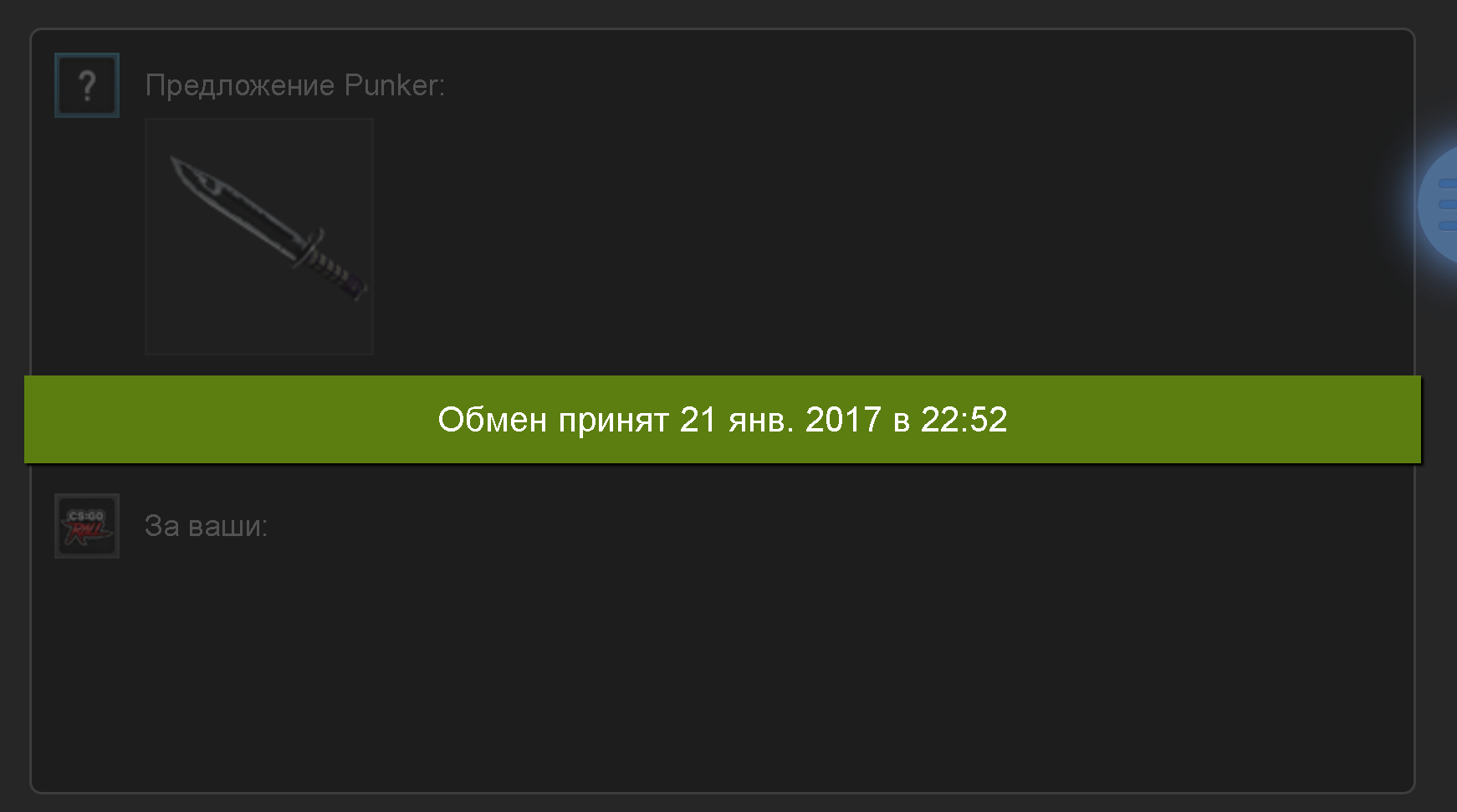Select the bayonet knife item

pyautogui.click(x=259, y=237)
